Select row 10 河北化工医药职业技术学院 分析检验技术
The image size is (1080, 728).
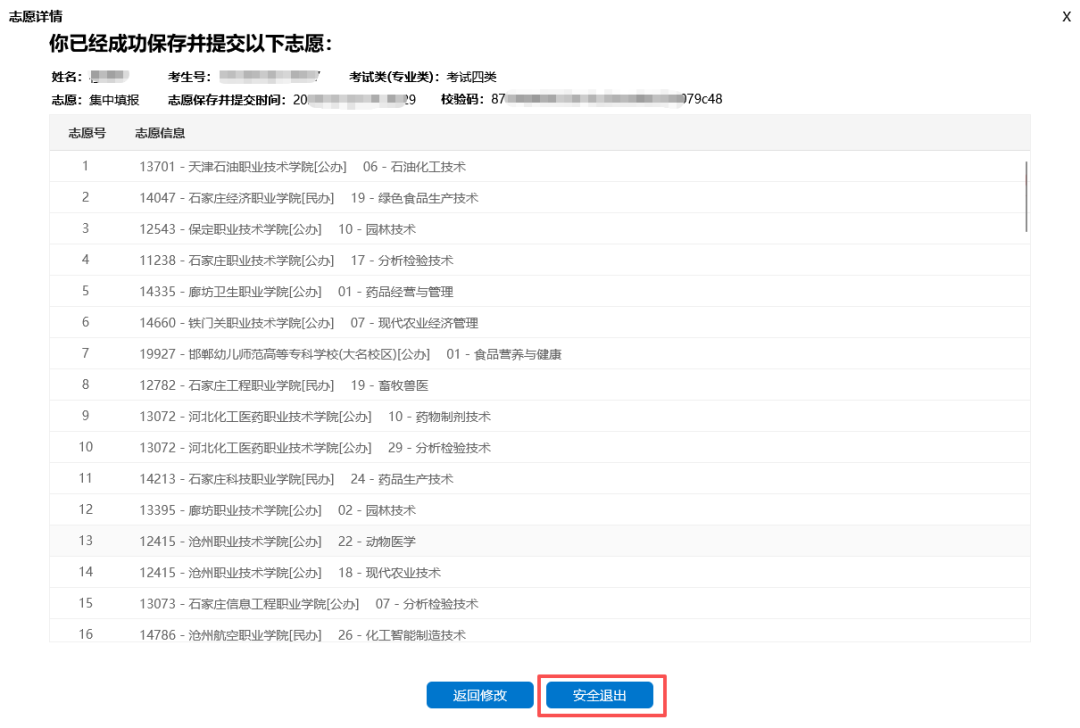coord(400,448)
